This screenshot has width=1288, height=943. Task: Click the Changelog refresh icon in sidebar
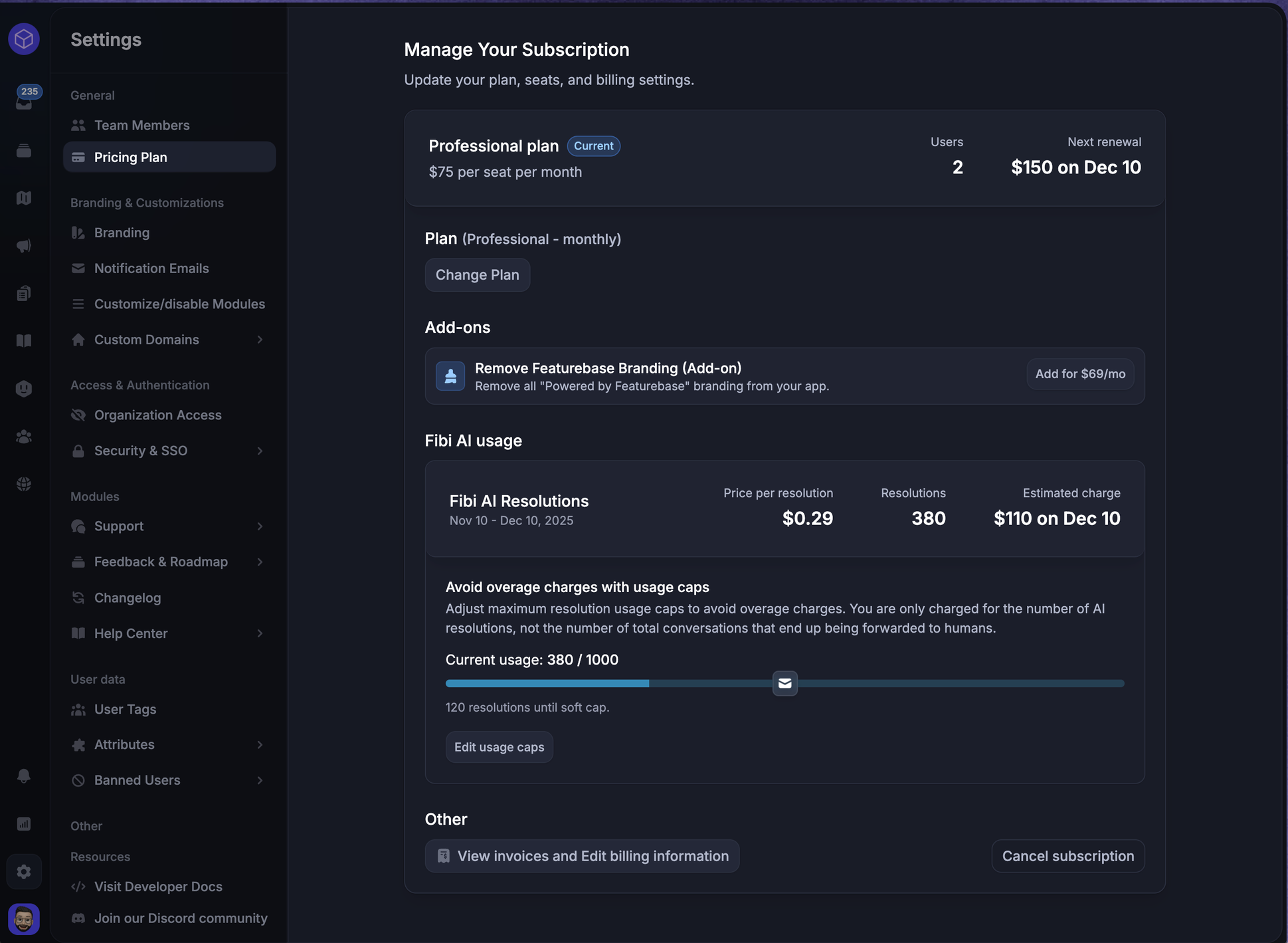point(78,597)
